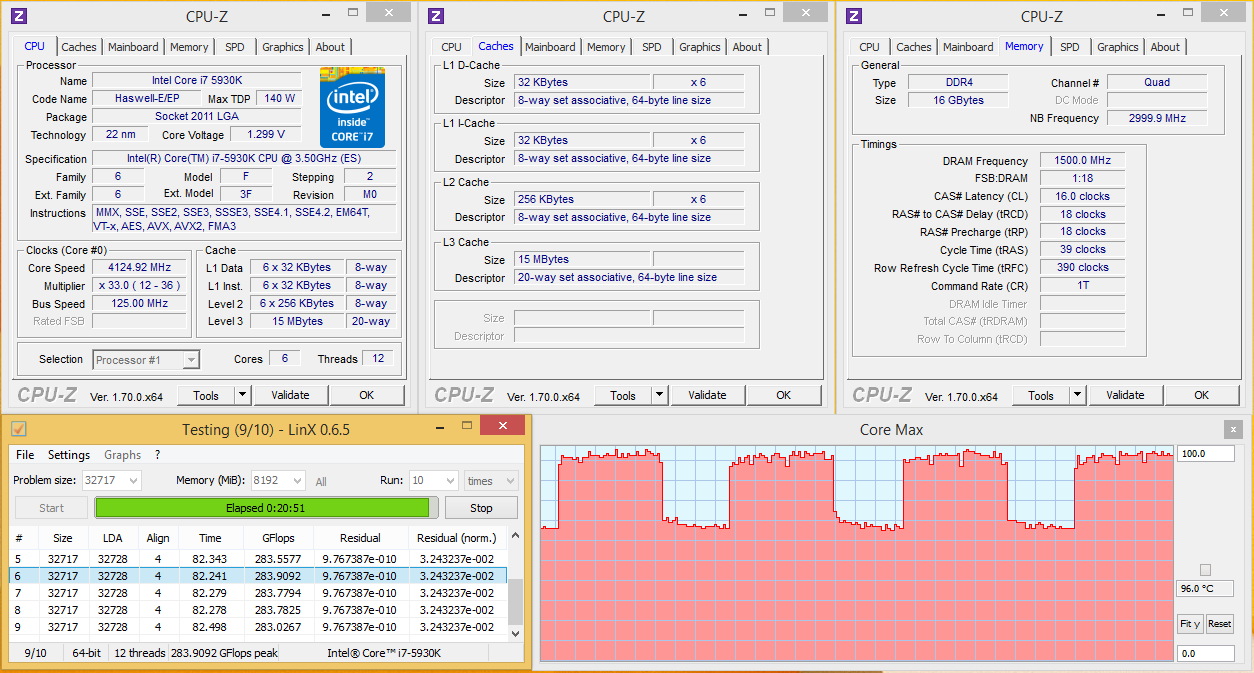
Task: Click the greyed-out Start button in LinX
Action: (51, 508)
